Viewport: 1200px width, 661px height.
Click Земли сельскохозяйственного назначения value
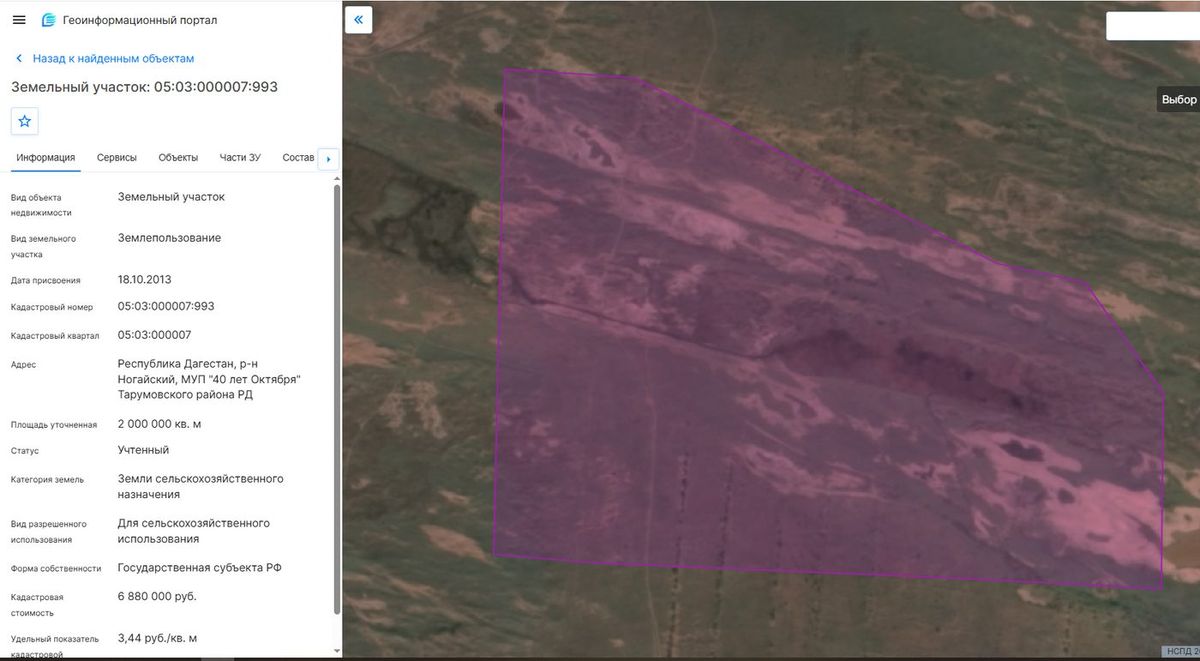[201, 487]
